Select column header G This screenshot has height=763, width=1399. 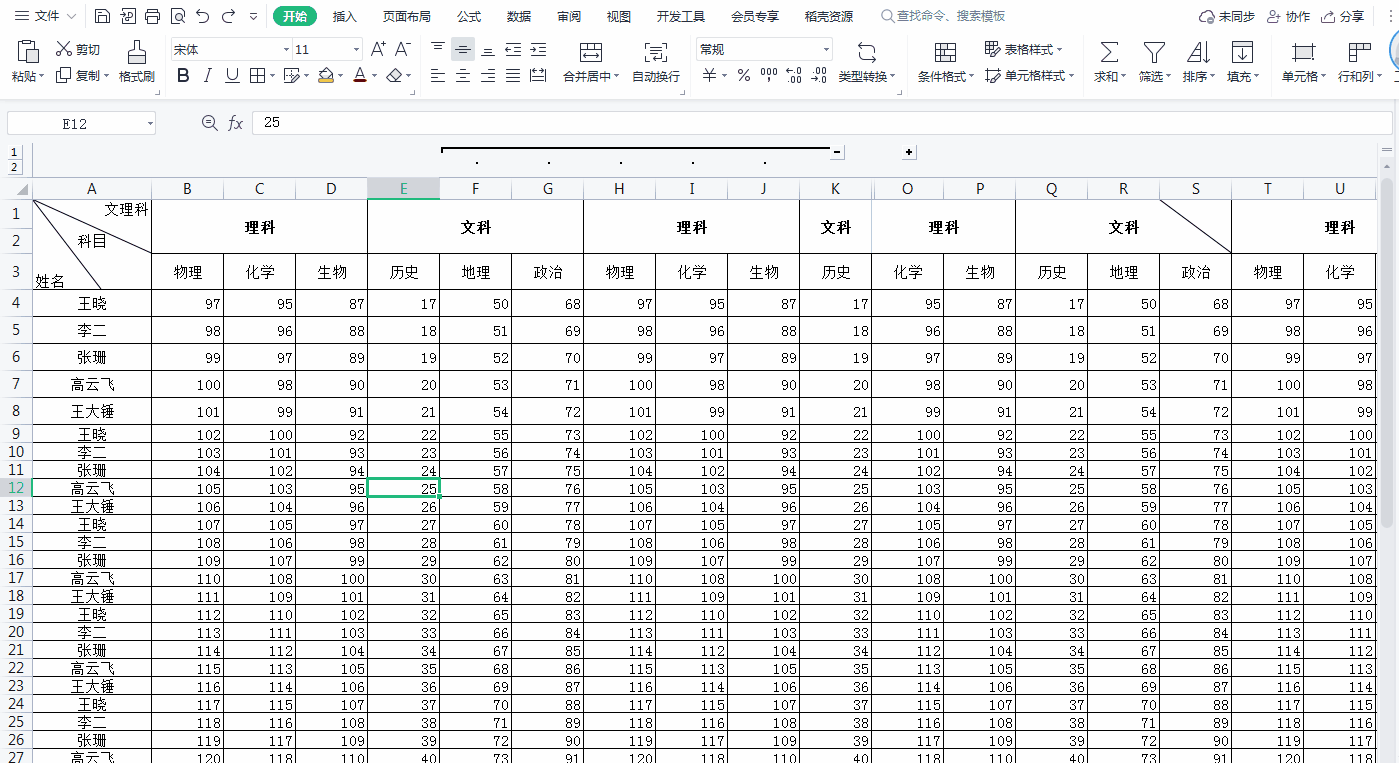coord(548,189)
